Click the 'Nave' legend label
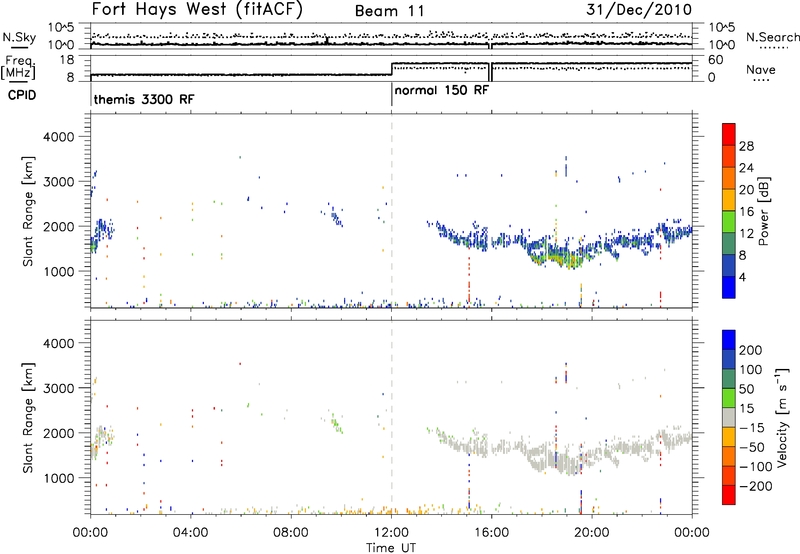This screenshot has width=800, height=554. [x=761, y=70]
